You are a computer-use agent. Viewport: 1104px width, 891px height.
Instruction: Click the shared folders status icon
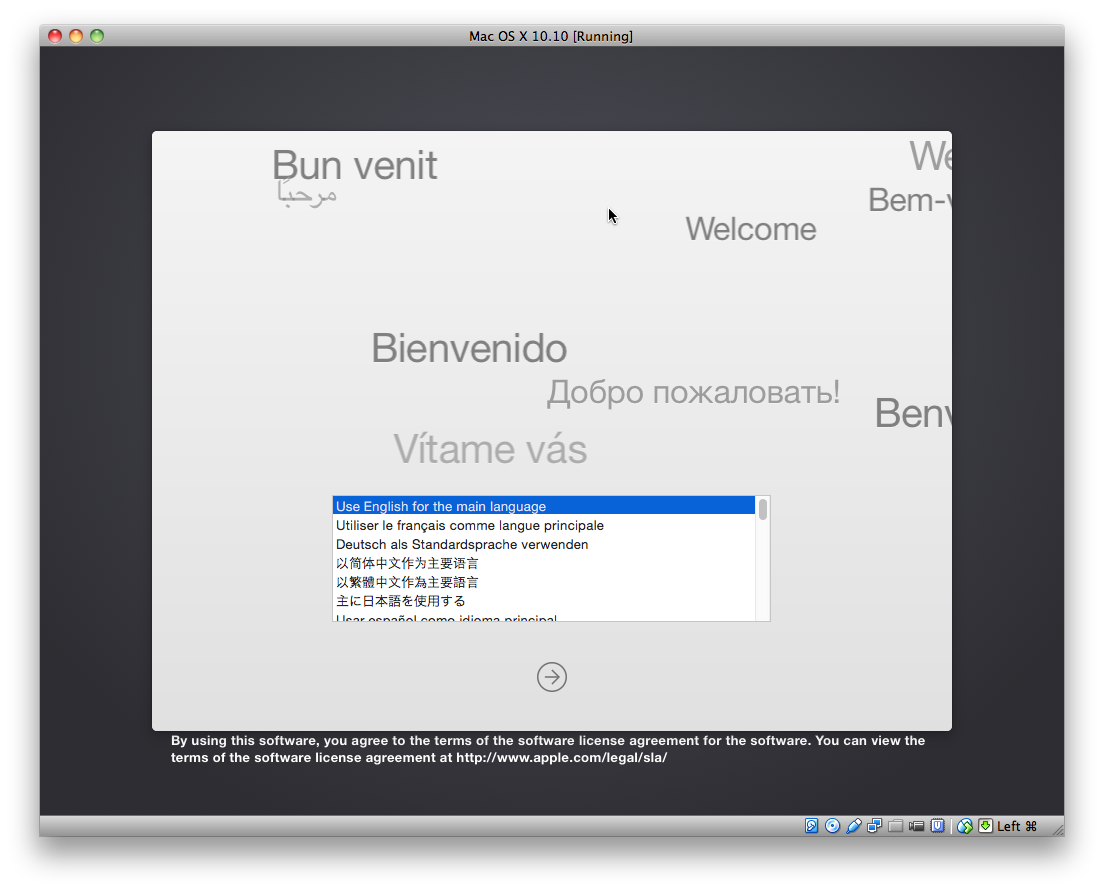coord(896,825)
